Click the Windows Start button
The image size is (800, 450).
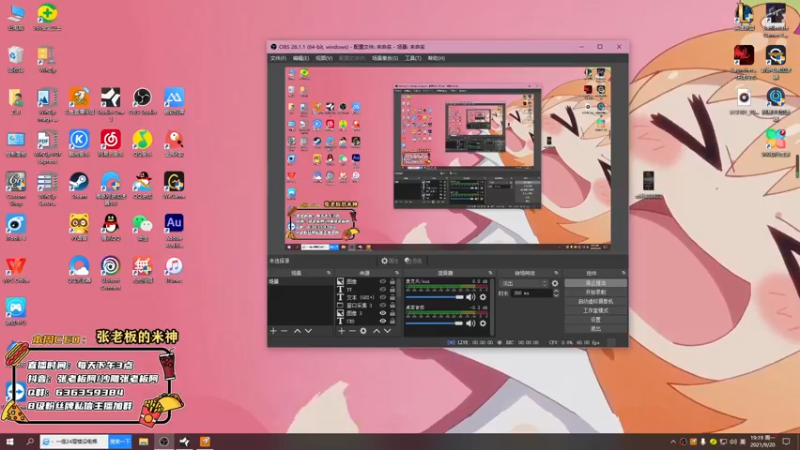10,442
